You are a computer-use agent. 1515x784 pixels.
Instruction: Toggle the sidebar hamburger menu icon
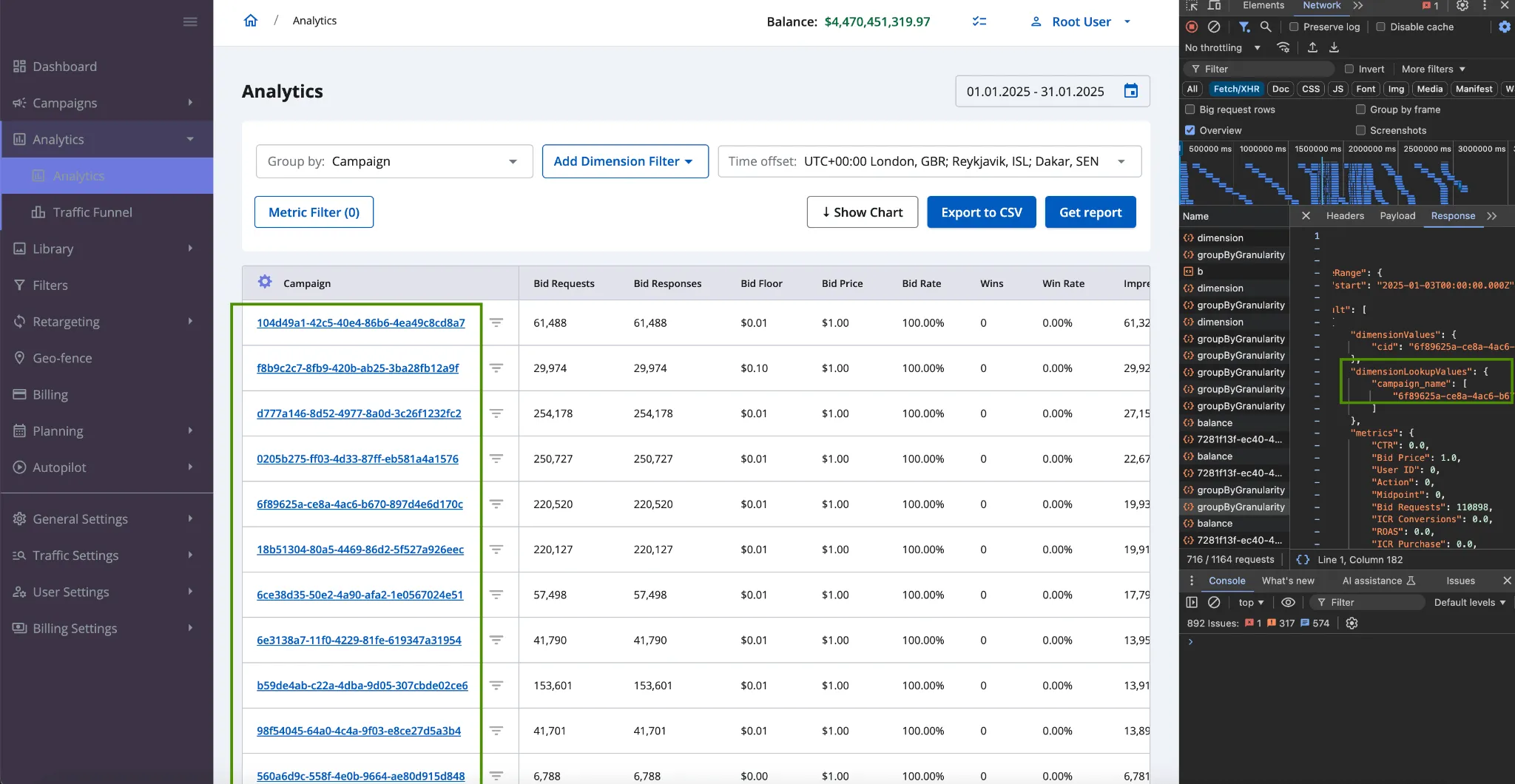click(190, 21)
